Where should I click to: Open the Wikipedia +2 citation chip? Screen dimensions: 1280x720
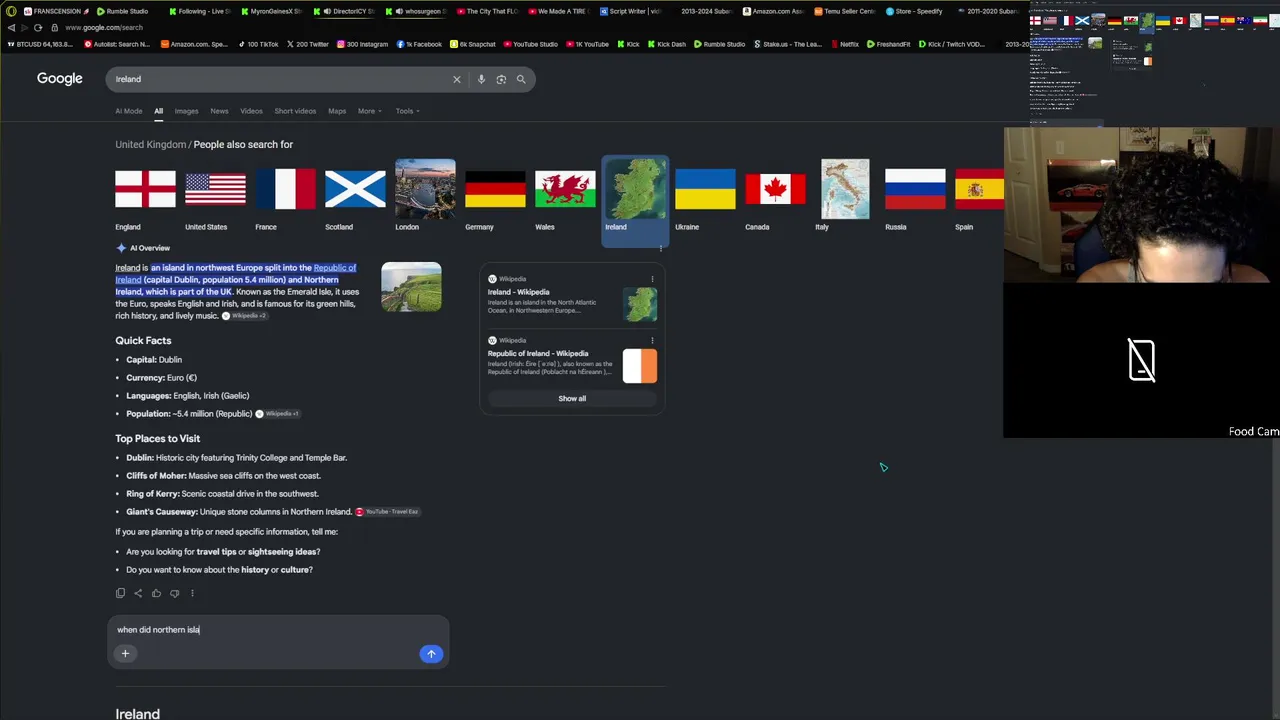(245, 316)
